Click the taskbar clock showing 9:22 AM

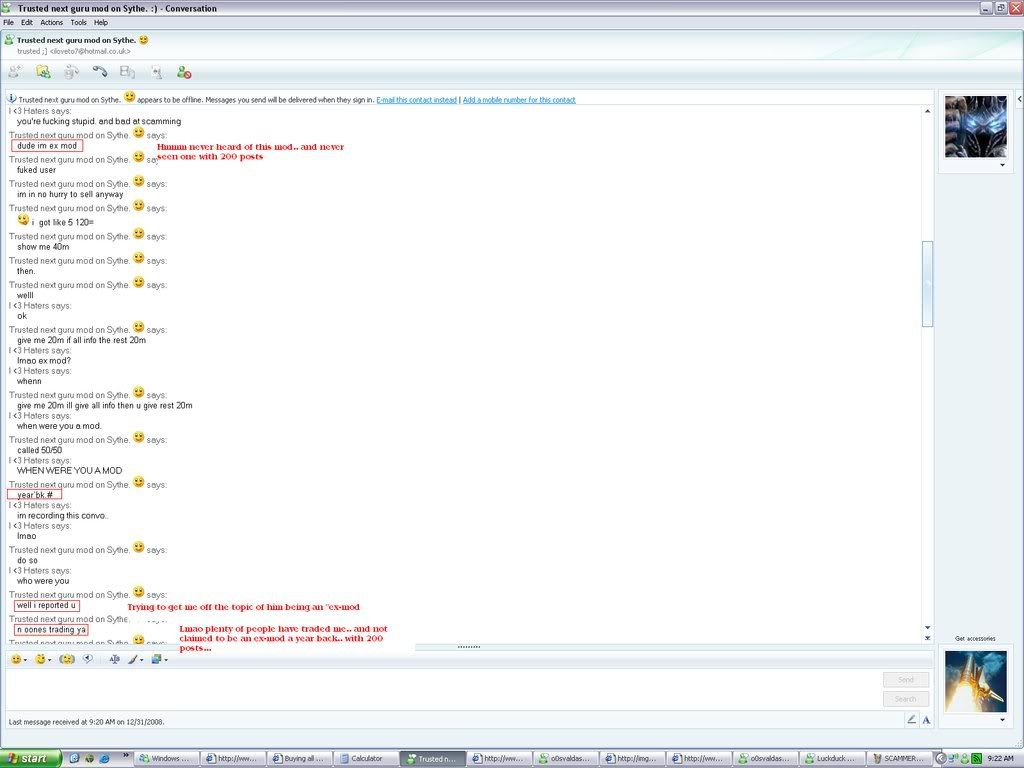tap(1000, 758)
